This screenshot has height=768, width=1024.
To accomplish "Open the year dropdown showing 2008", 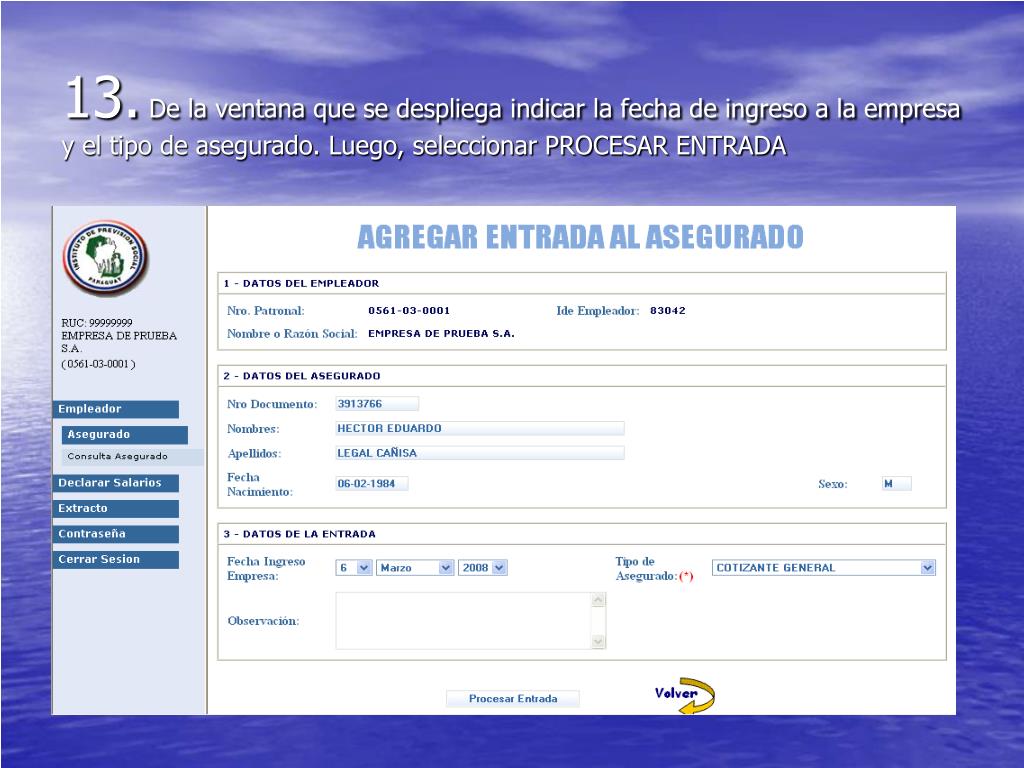I will click(483, 568).
